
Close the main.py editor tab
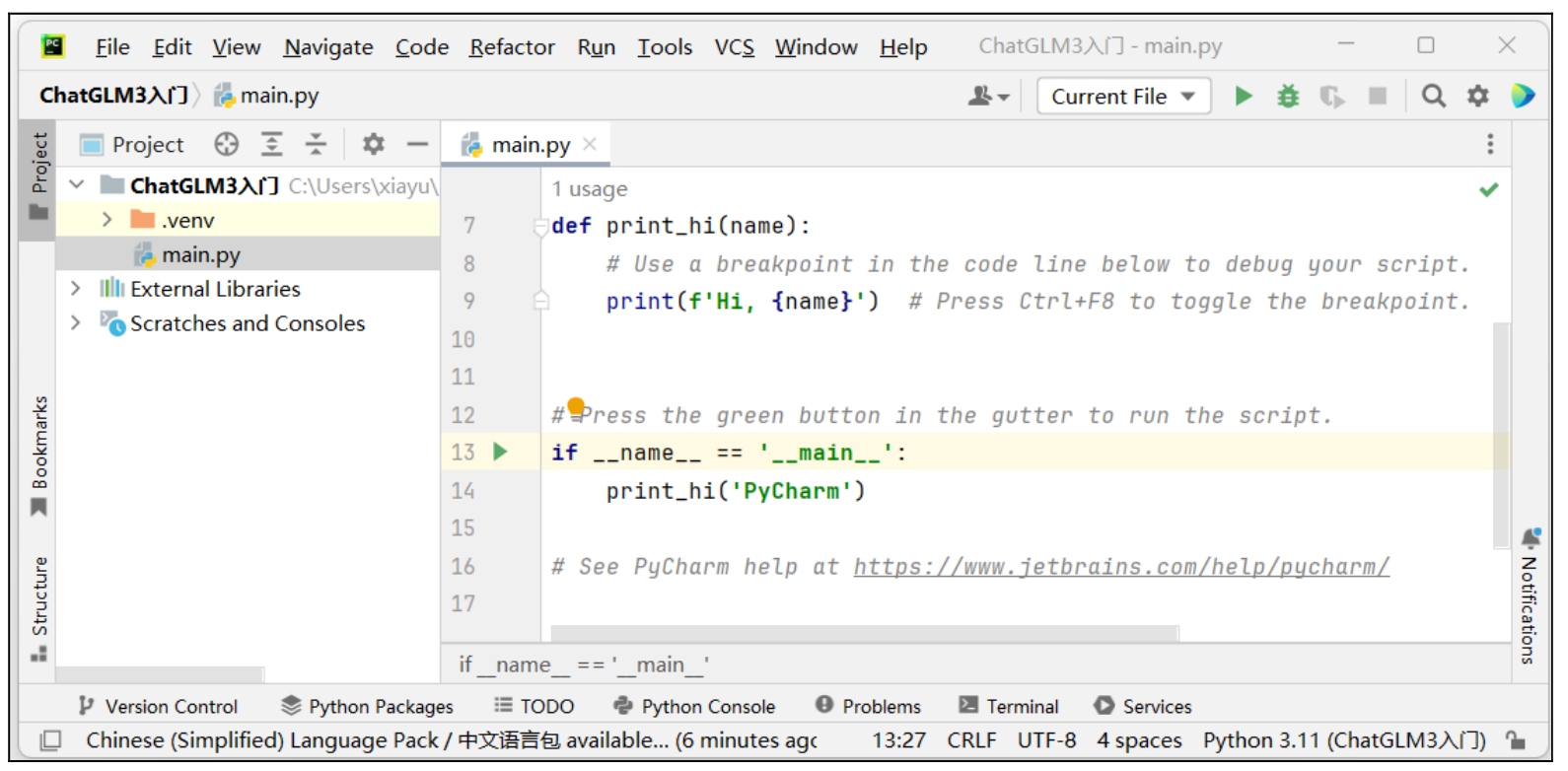590,144
